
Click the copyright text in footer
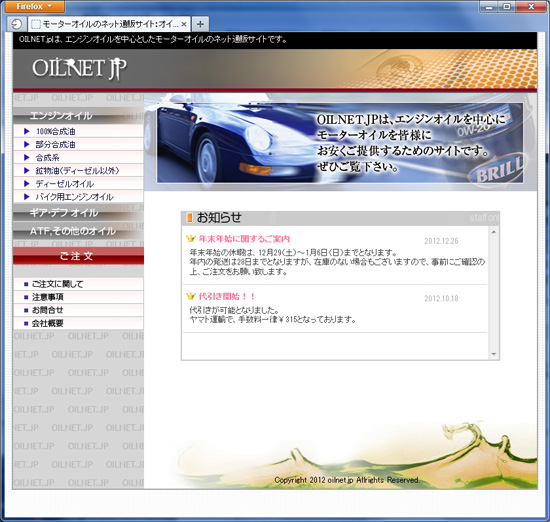tap(347, 480)
